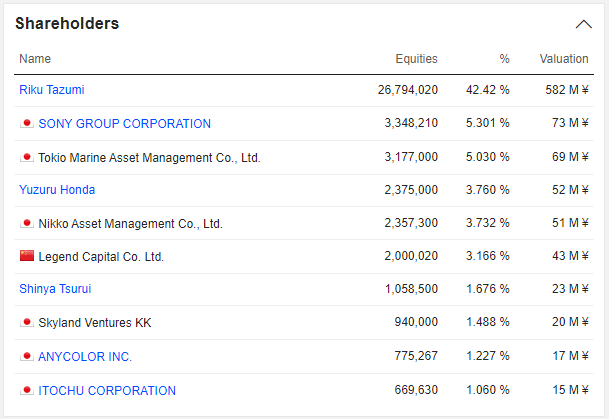Open Yuzuru Honda's profile link
Viewport: 609px width, 419px height.
[57, 190]
